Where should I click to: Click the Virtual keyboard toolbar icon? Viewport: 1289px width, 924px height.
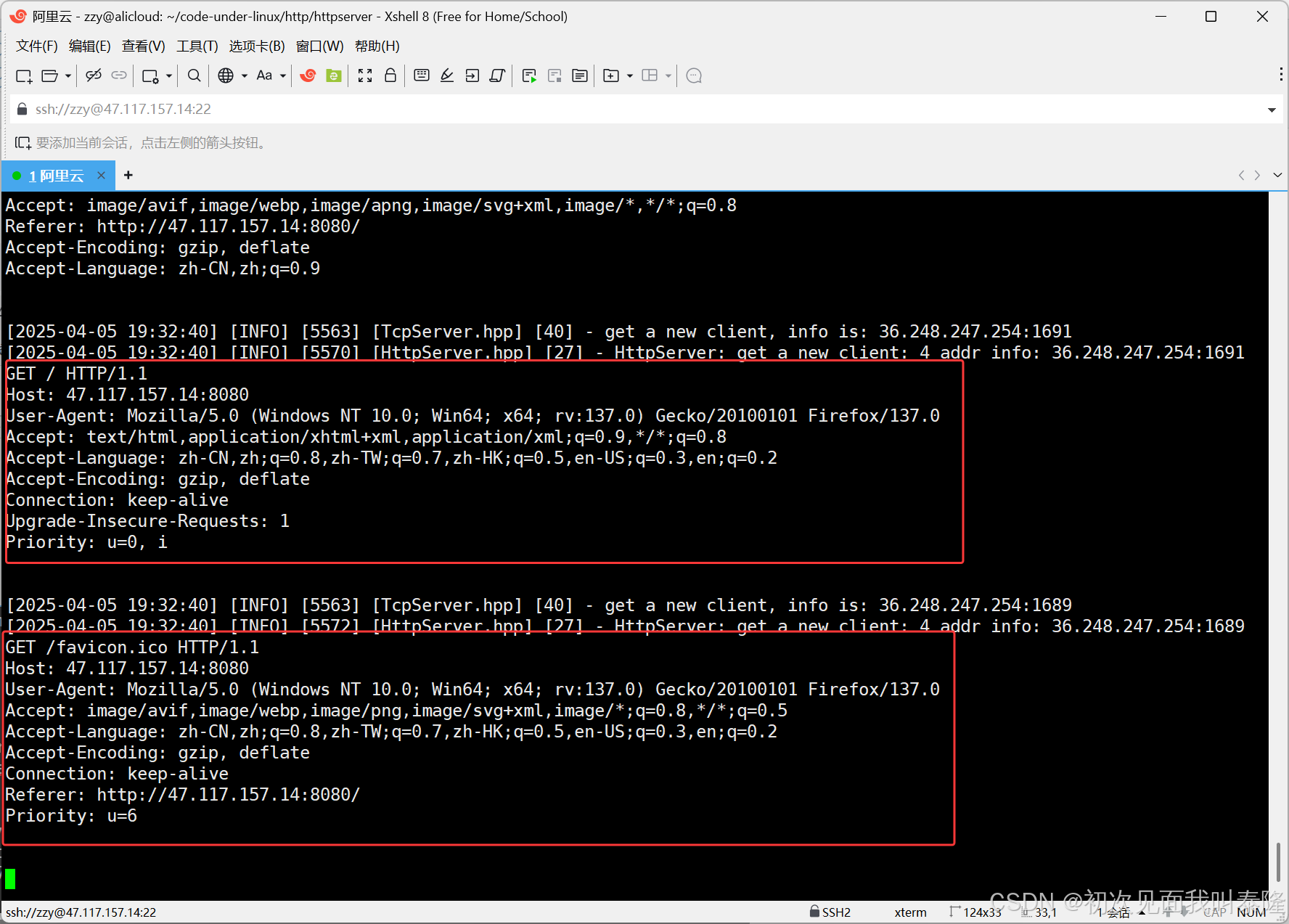tap(422, 75)
